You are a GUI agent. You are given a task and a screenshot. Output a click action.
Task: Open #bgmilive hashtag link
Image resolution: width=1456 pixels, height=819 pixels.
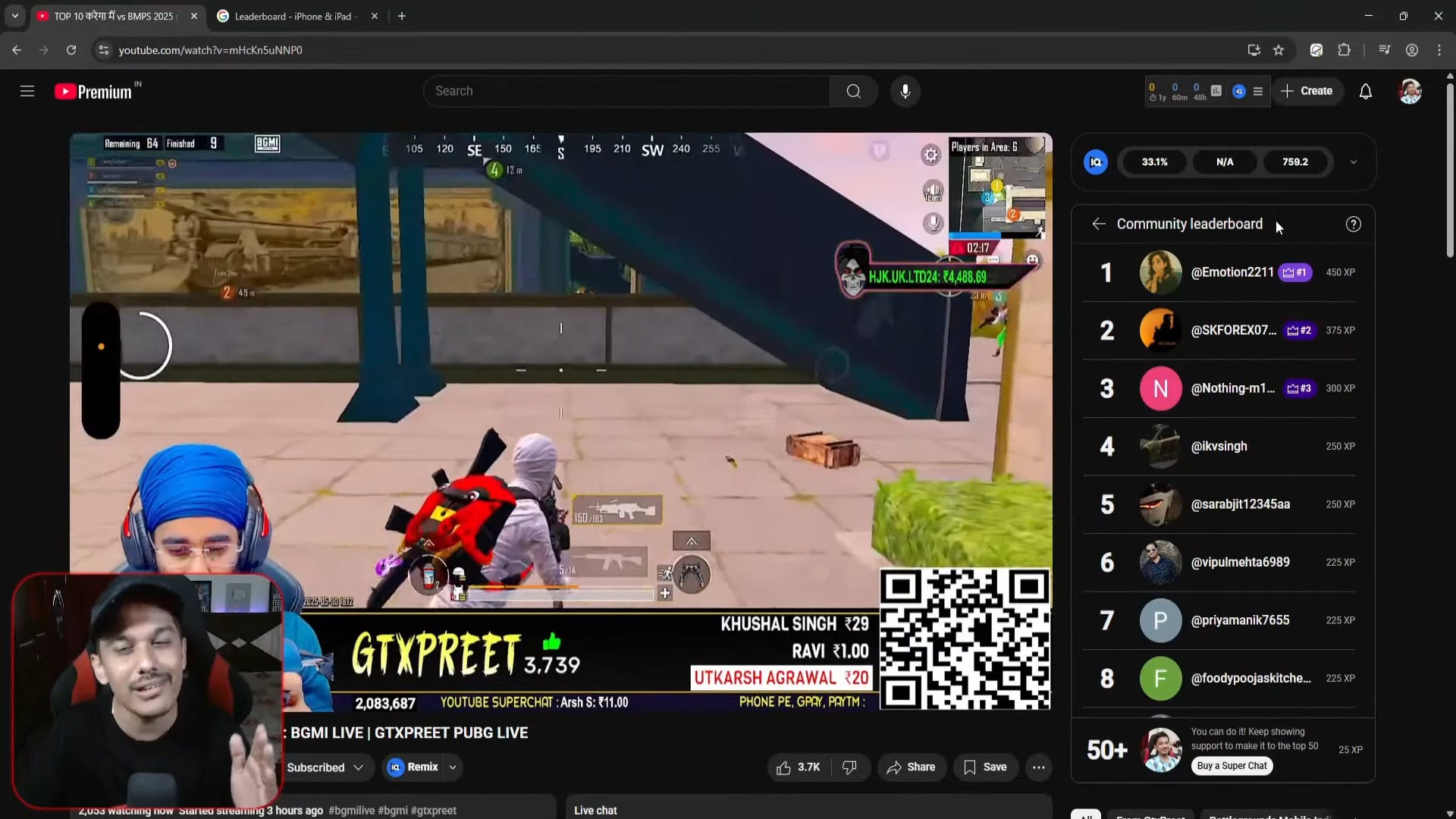[352, 811]
